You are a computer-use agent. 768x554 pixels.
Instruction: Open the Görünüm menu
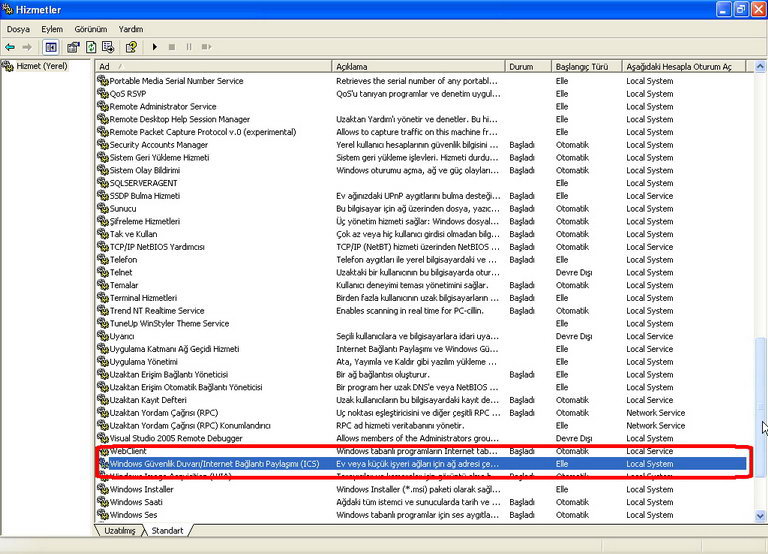91,29
